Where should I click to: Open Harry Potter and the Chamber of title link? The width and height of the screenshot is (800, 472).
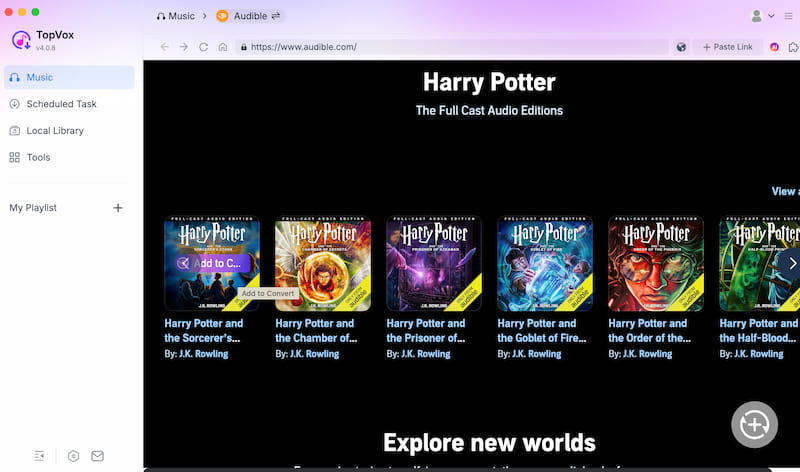pos(316,331)
